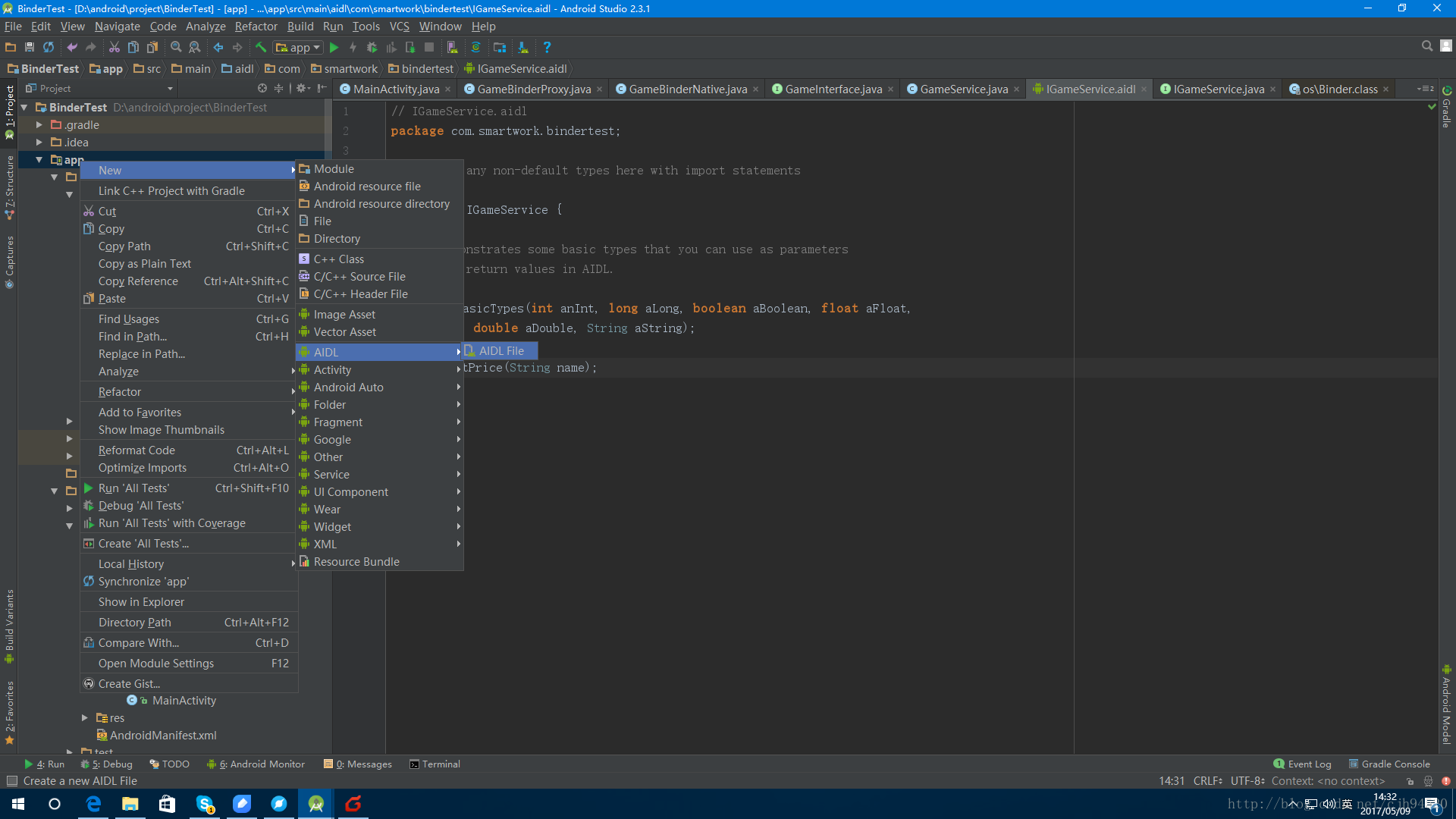This screenshot has width=1456, height=819.
Task: Open the Gradle Console panel
Action: click(1389, 764)
